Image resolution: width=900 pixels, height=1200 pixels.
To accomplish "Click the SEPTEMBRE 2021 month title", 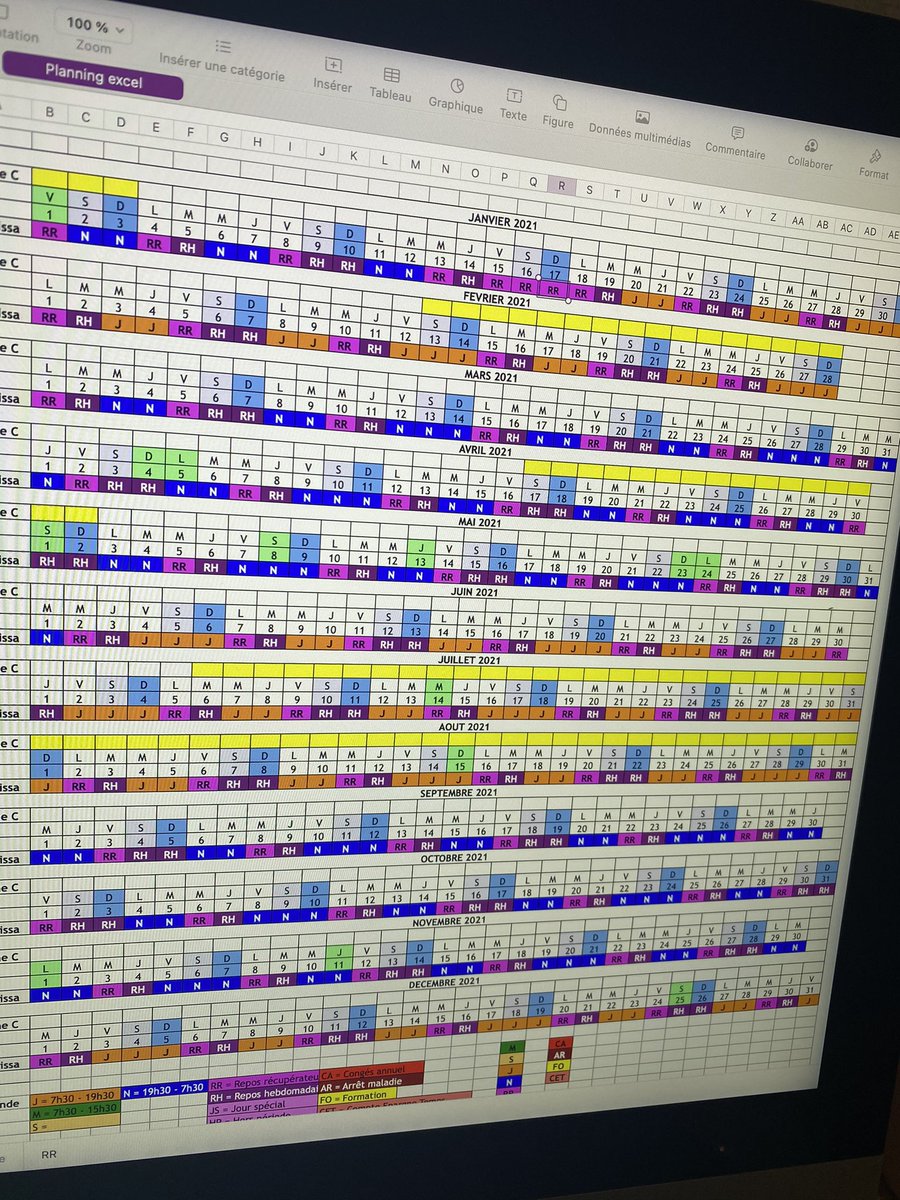I will [x=458, y=792].
